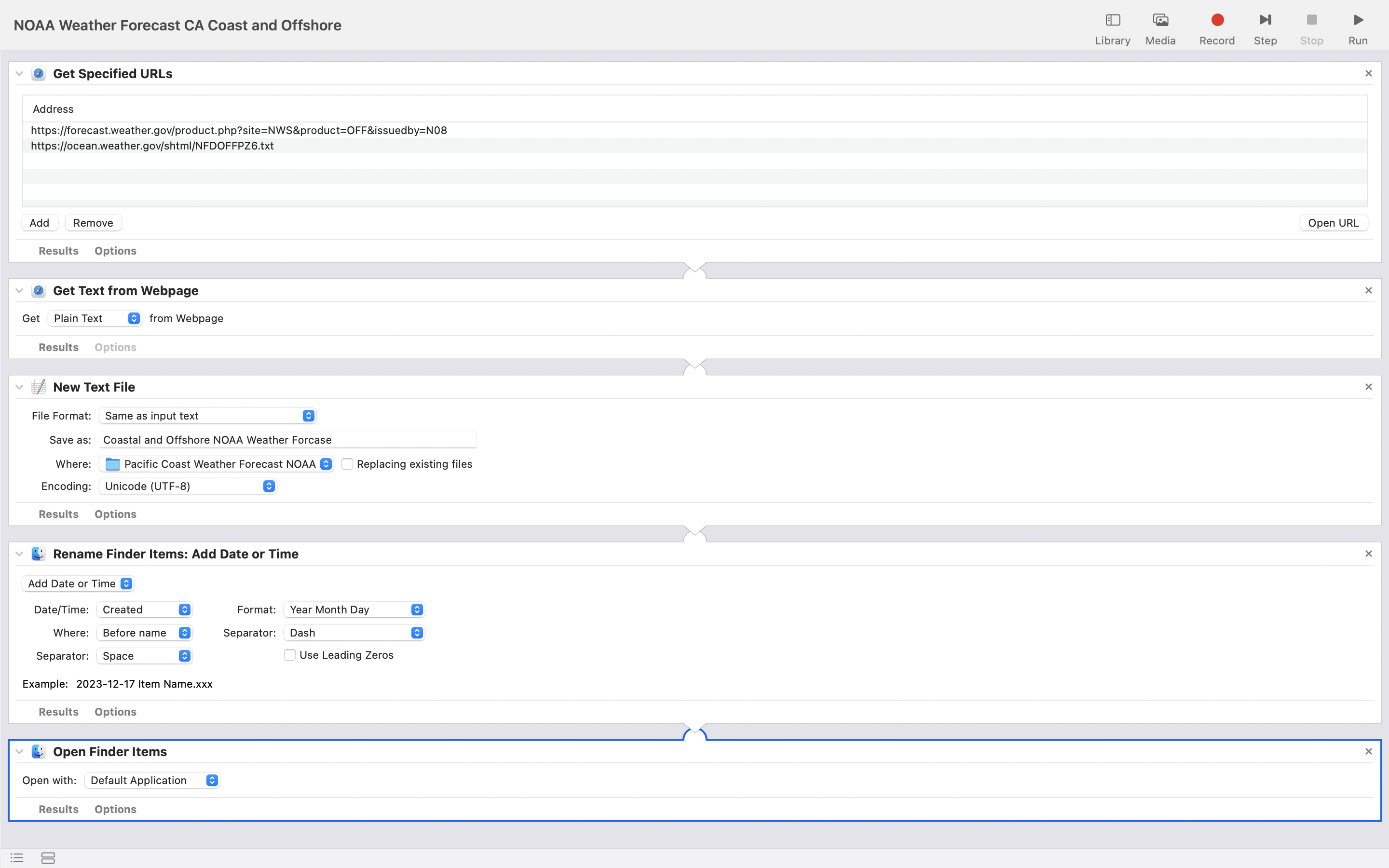Open the Encoding Unicode (UTF-8) dropdown

click(x=188, y=486)
